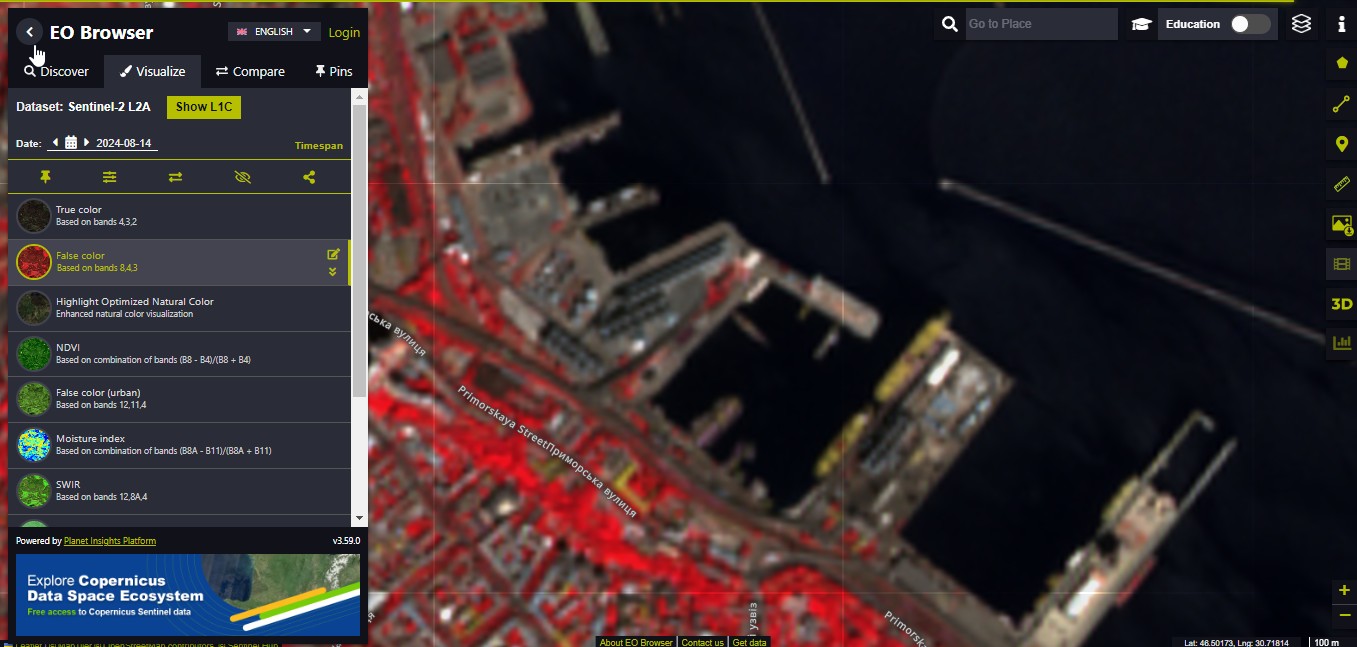Share the visualization via share icon
1357x647 pixels.
(309, 177)
